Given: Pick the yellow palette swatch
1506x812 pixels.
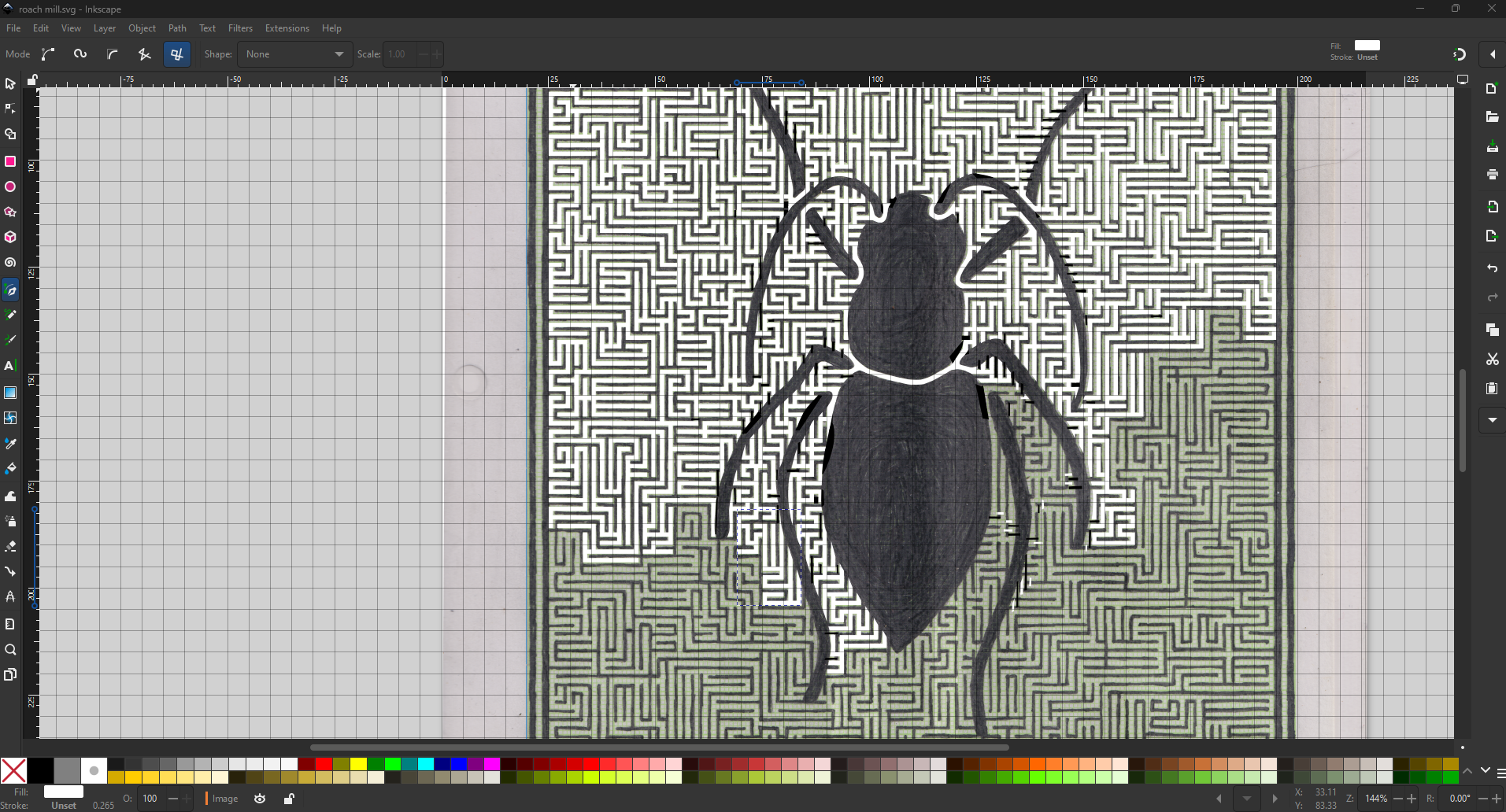Looking at the screenshot, I should [358, 765].
